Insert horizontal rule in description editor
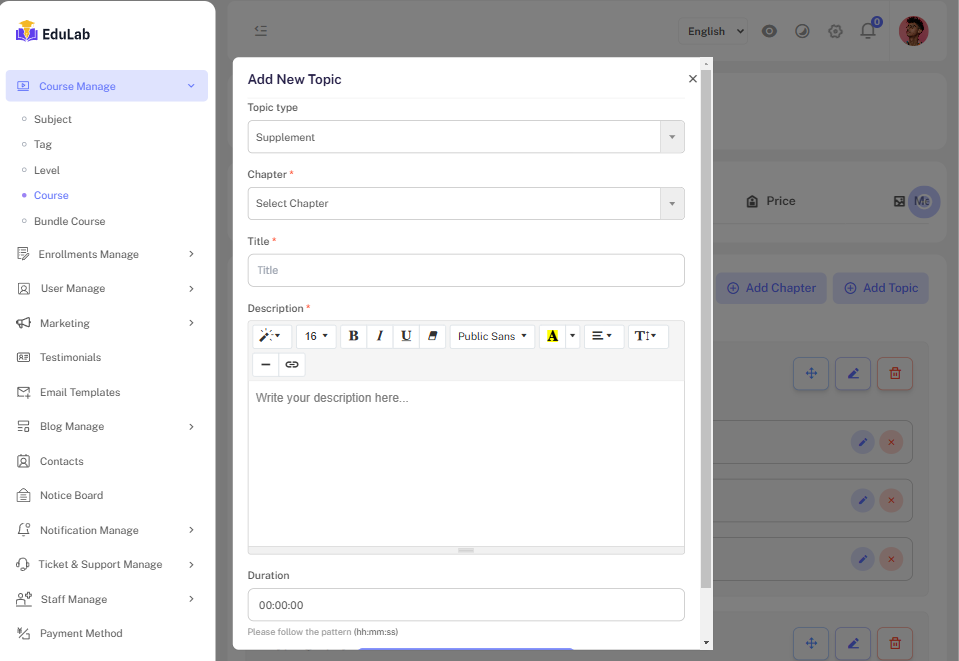The height and width of the screenshot is (661, 959). (265, 365)
